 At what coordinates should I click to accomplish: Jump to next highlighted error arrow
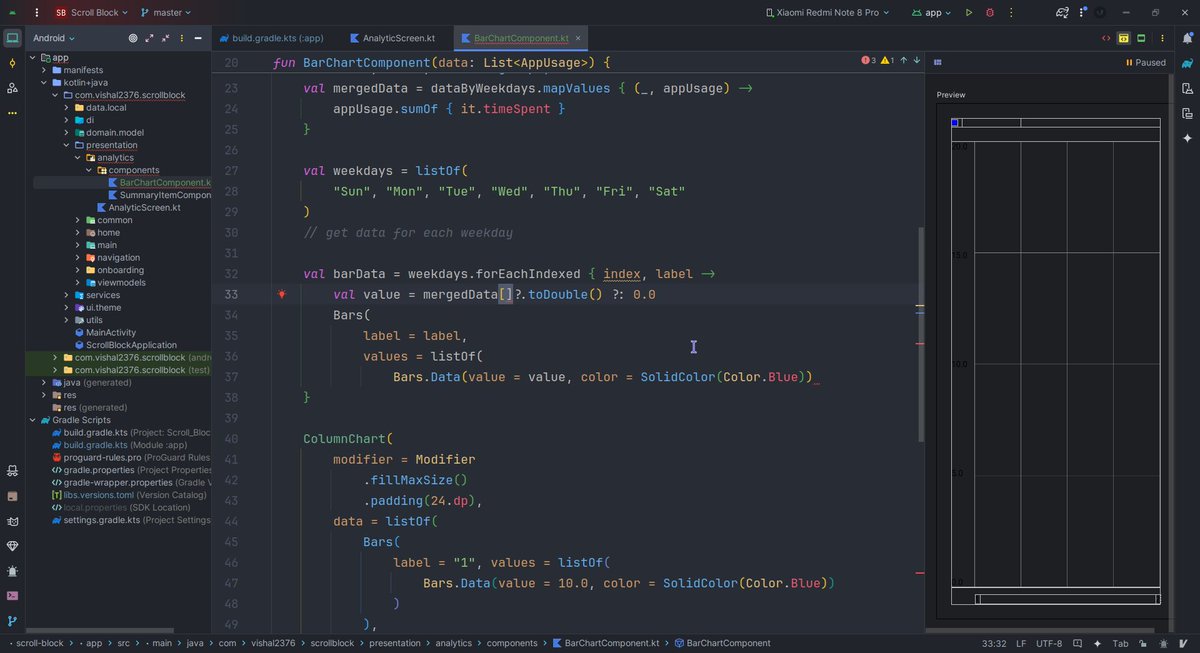point(916,60)
